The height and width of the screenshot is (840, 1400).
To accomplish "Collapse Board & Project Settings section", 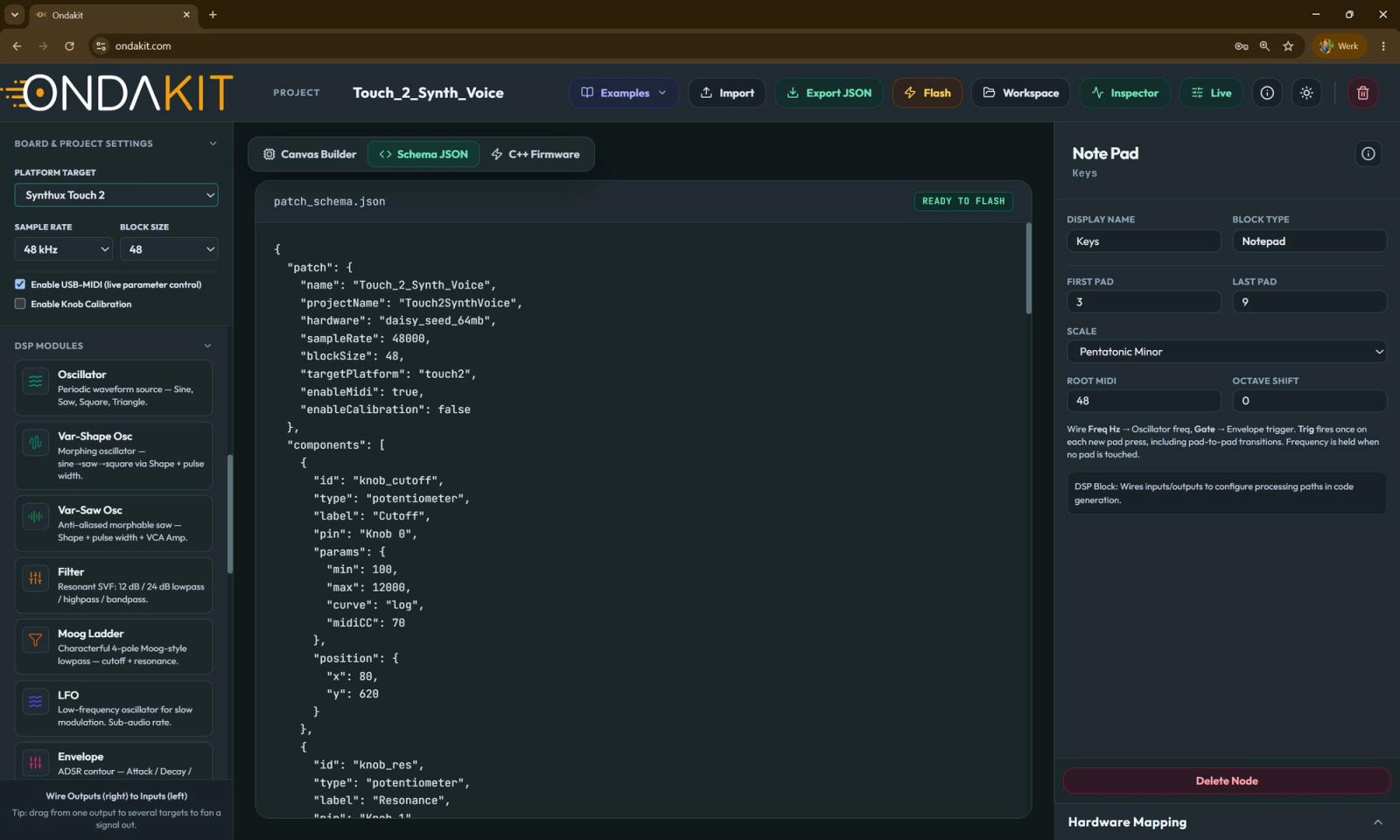I will (213, 143).
